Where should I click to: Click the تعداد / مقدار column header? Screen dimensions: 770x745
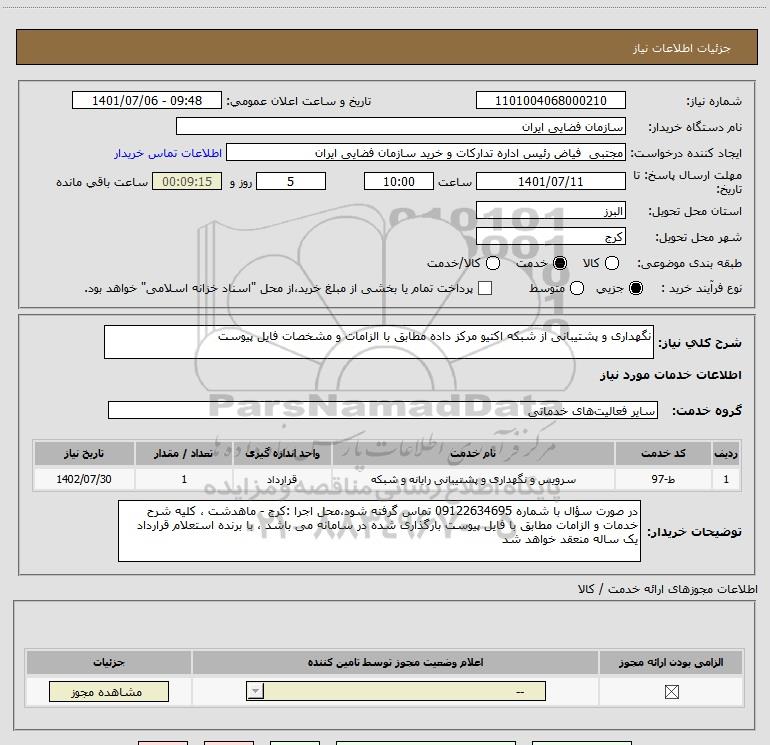184,453
